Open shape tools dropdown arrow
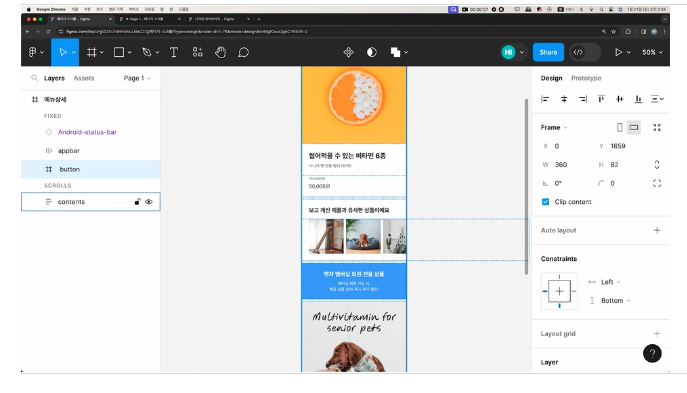The width and height of the screenshot is (687, 393). tap(129, 52)
